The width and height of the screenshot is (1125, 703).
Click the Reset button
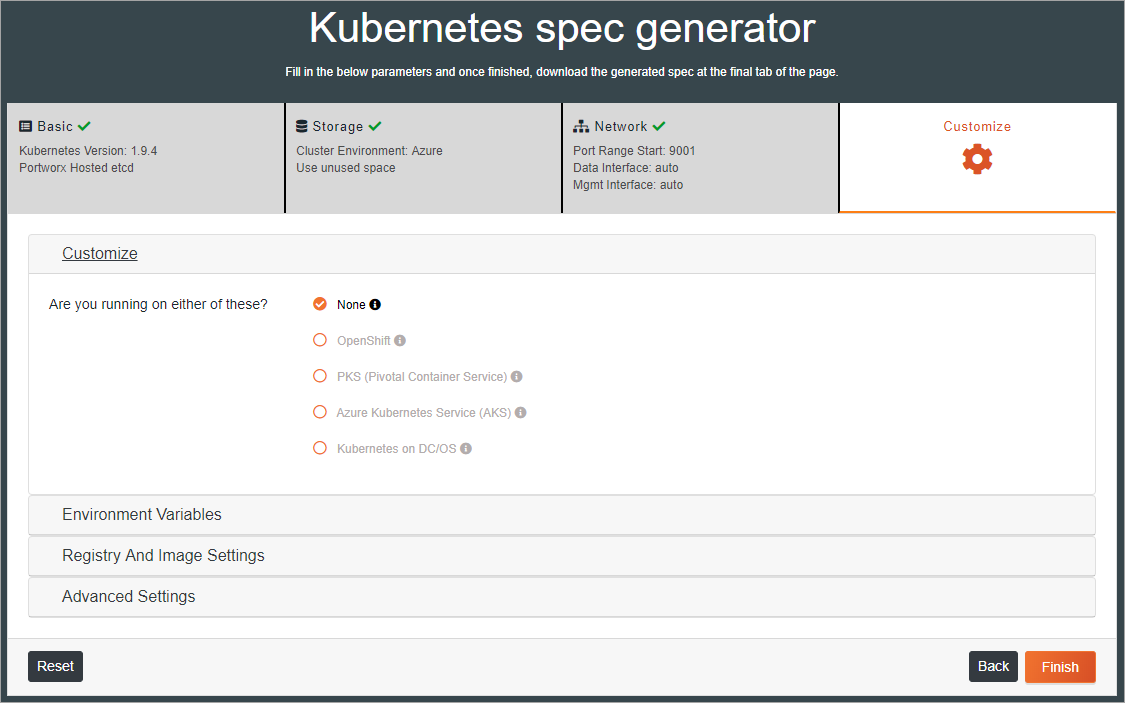click(x=55, y=666)
